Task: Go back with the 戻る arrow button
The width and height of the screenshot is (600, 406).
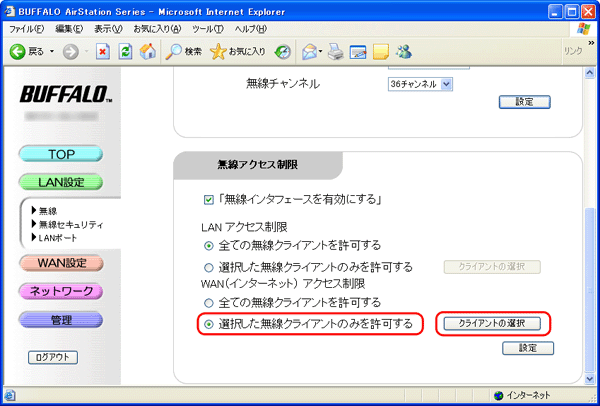Action: [27, 52]
